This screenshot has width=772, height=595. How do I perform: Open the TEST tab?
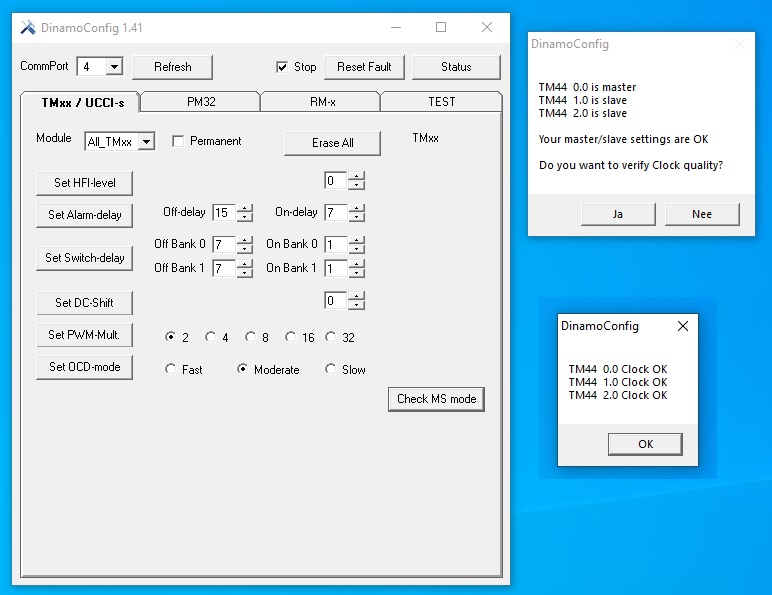[x=441, y=101]
